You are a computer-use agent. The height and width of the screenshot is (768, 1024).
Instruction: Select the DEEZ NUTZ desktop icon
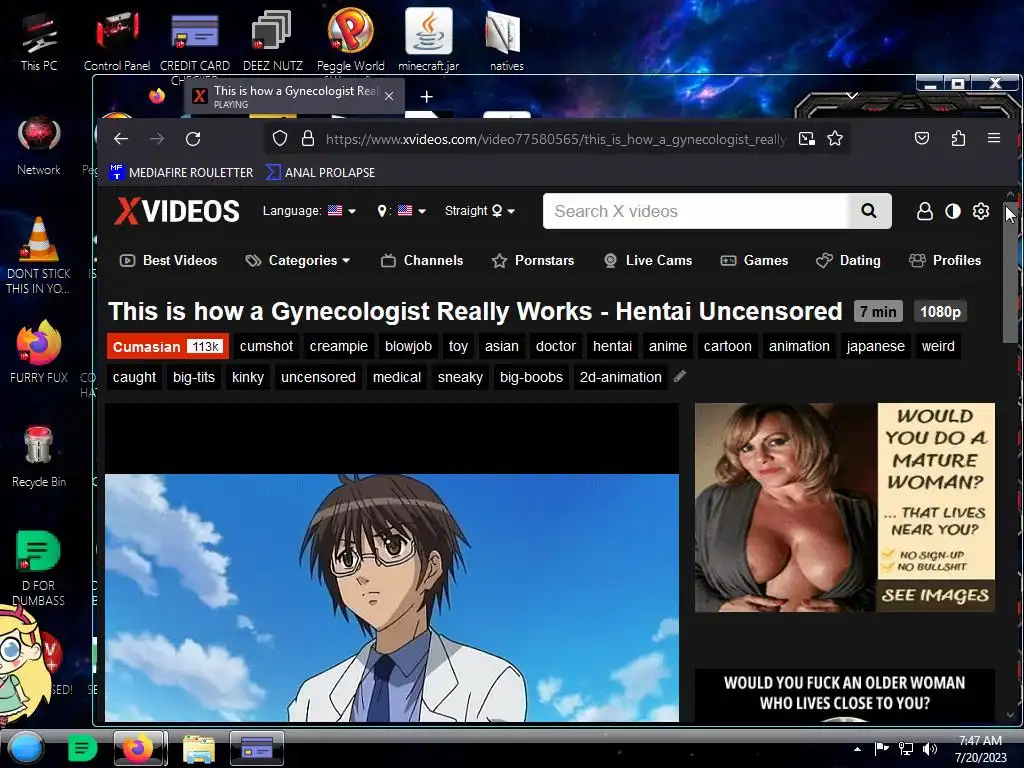pyautogui.click(x=272, y=42)
